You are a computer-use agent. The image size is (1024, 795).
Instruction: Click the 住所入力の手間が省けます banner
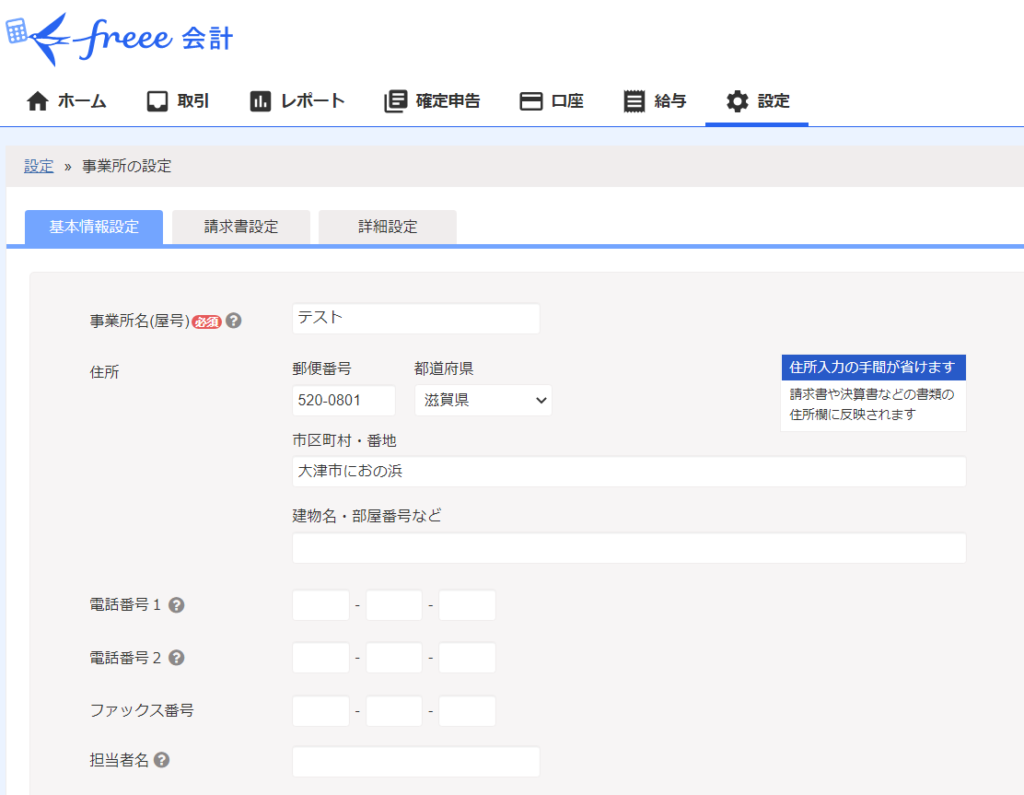pos(872,367)
